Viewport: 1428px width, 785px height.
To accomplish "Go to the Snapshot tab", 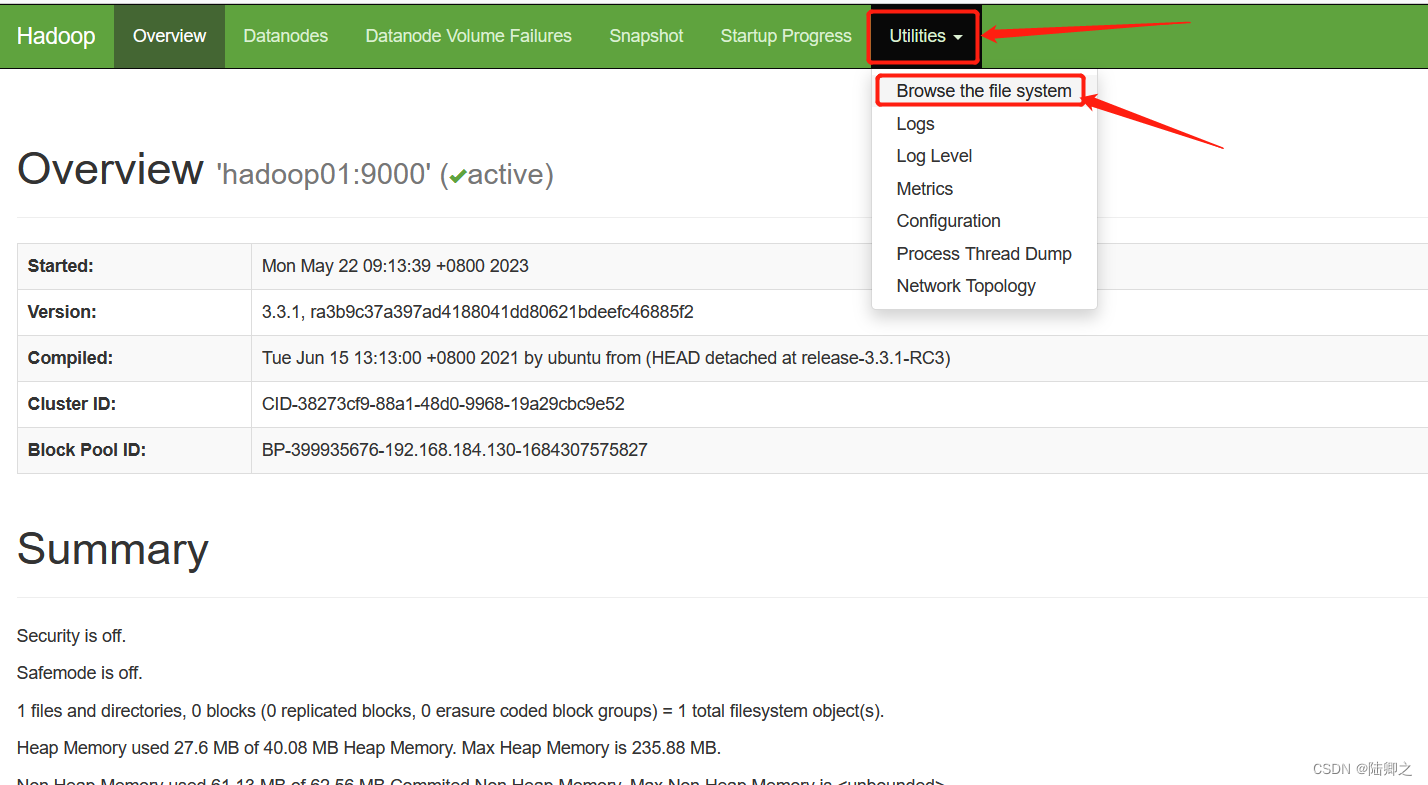I will (647, 36).
